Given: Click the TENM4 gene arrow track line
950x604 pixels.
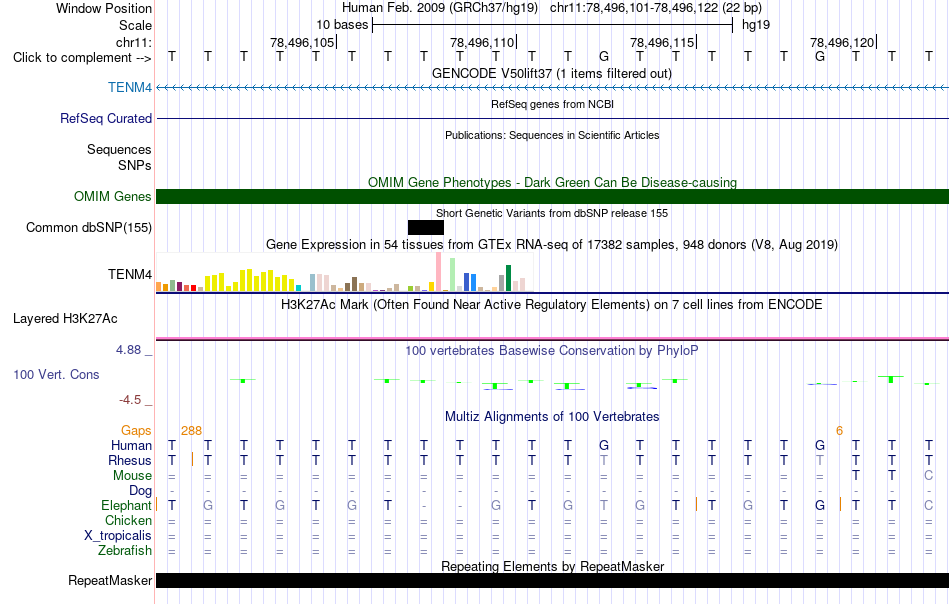Looking at the screenshot, I should coord(552,88).
